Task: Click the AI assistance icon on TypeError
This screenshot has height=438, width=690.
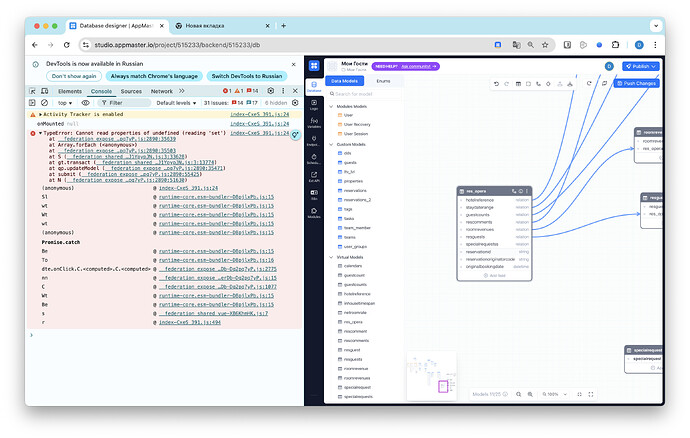Action: (295, 135)
